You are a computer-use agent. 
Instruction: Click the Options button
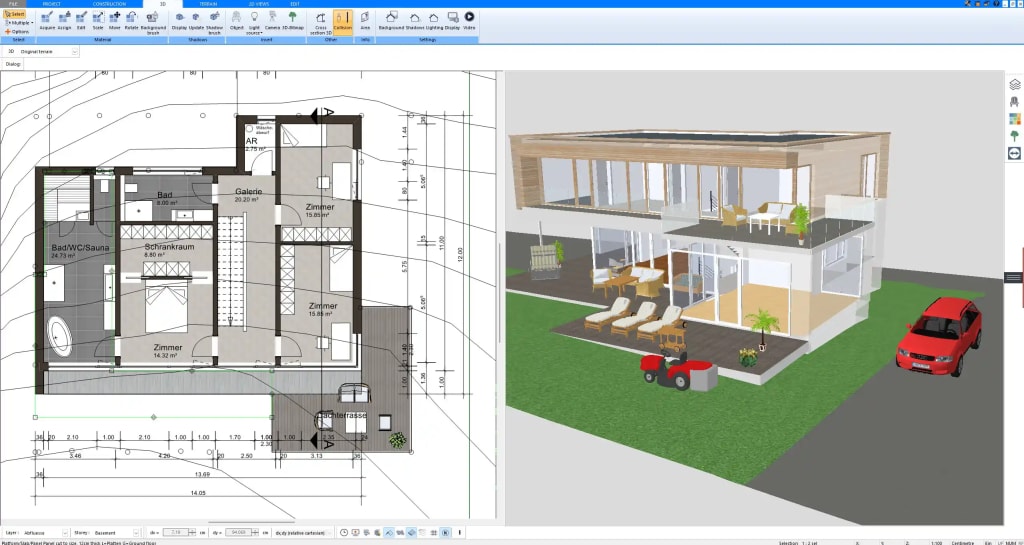[x=17, y=31]
